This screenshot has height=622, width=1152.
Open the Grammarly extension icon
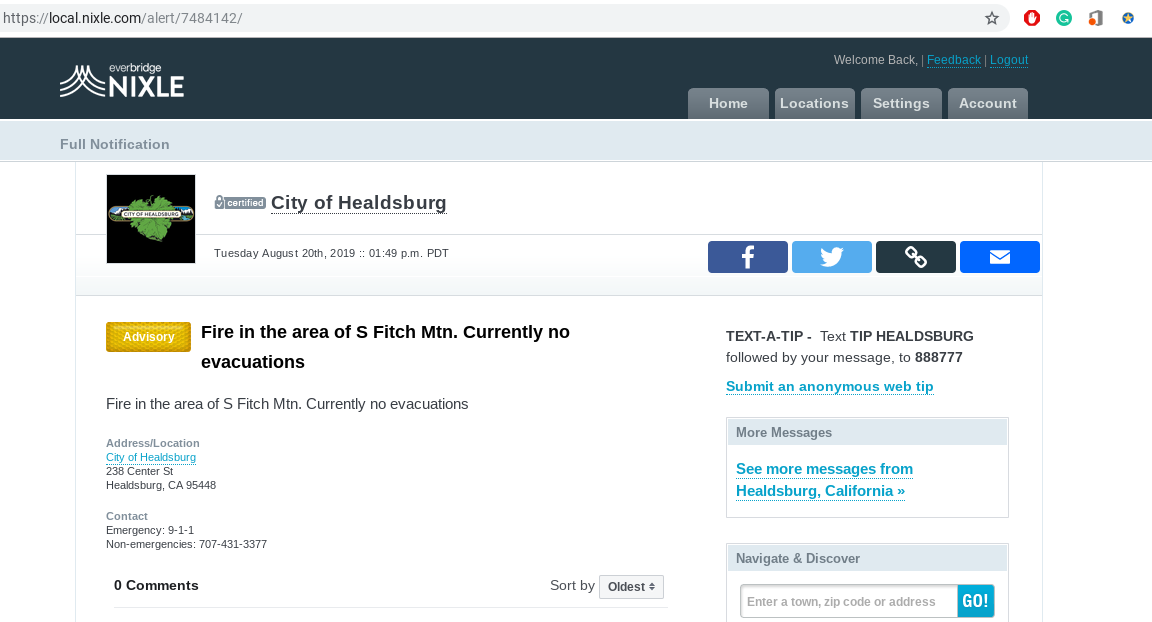click(x=1064, y=18)
